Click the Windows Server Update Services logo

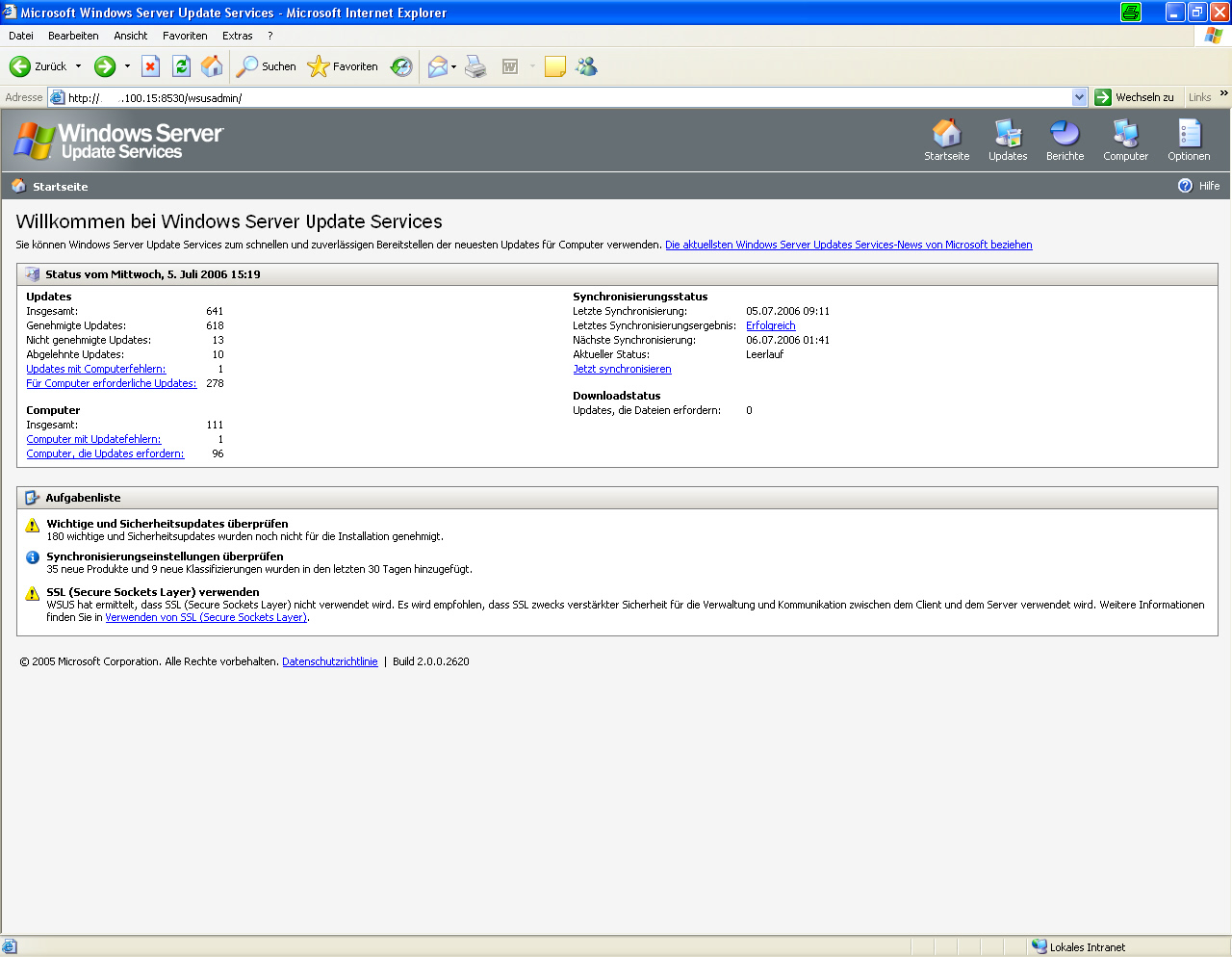(x=118, y=141)
